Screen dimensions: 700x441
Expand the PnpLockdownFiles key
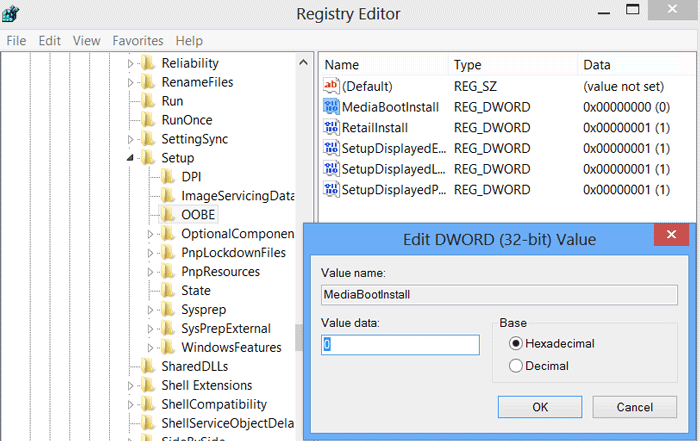pos(150,253)
